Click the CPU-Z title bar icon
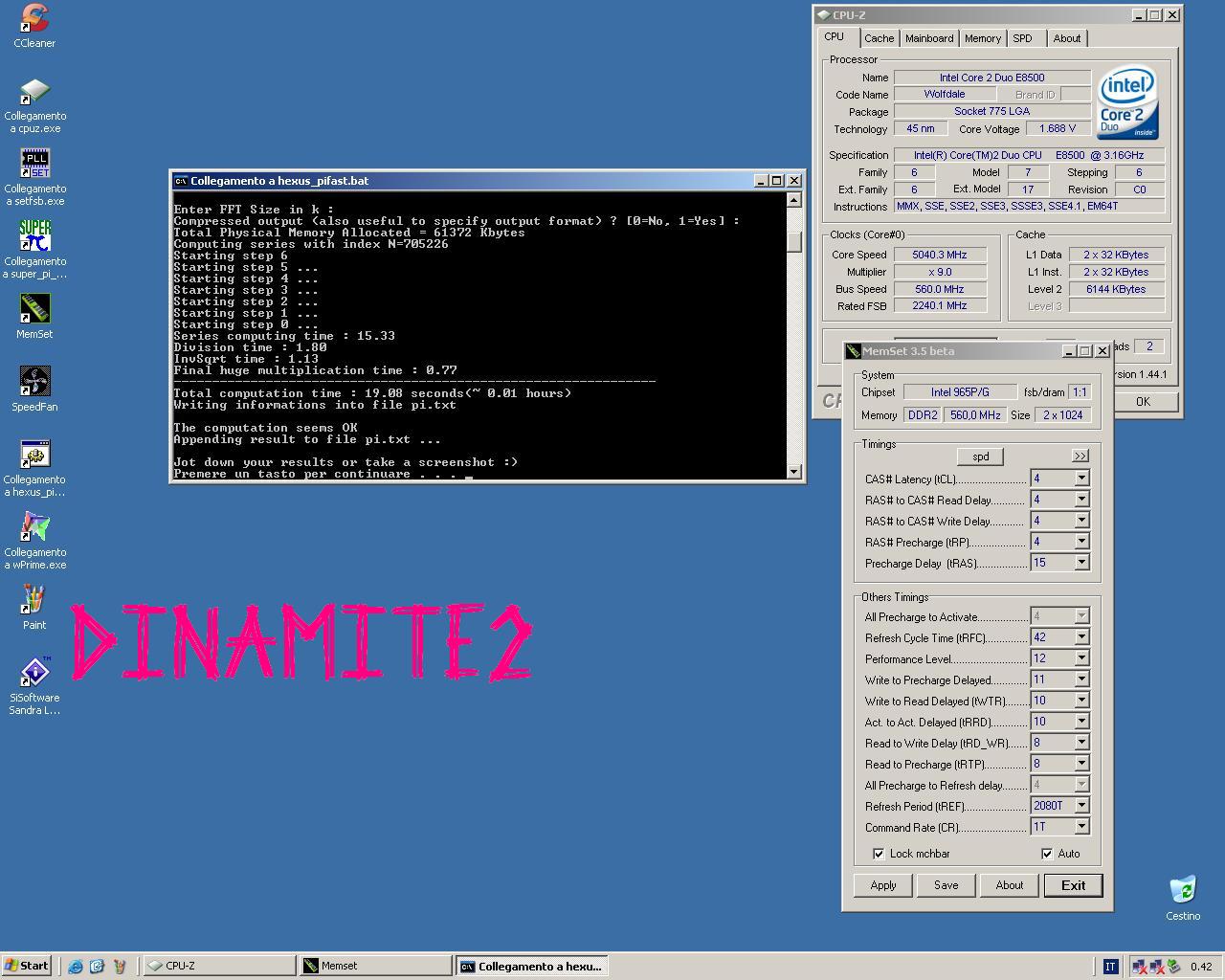 tap(823, 15)
